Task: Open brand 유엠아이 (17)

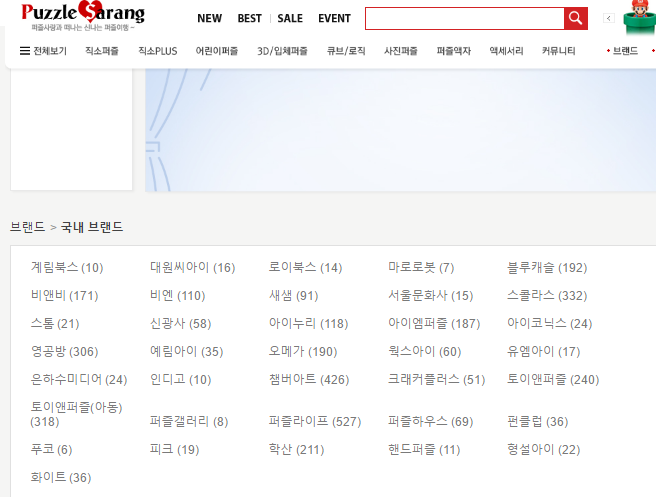Action: pyautogui.click(x=543, y=351)
